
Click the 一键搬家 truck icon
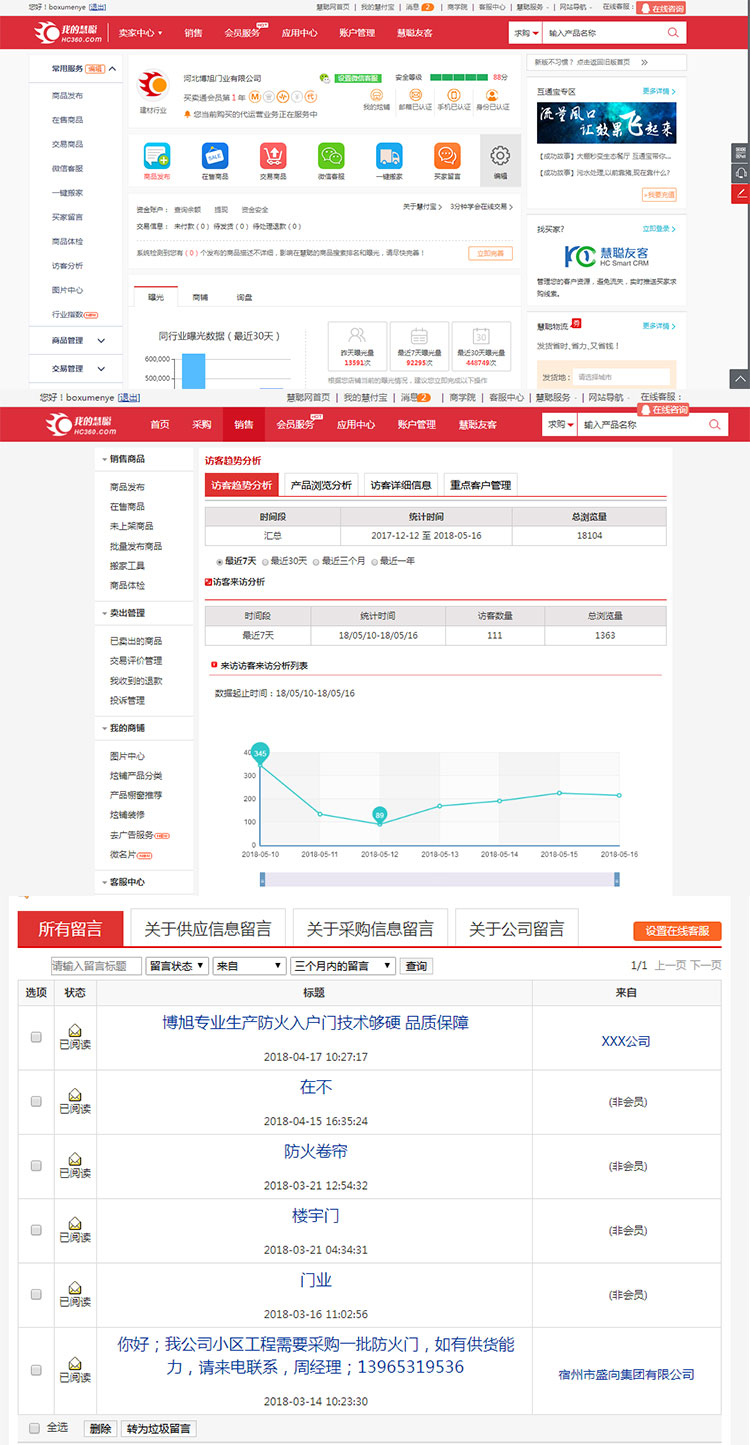coord(389,156)
